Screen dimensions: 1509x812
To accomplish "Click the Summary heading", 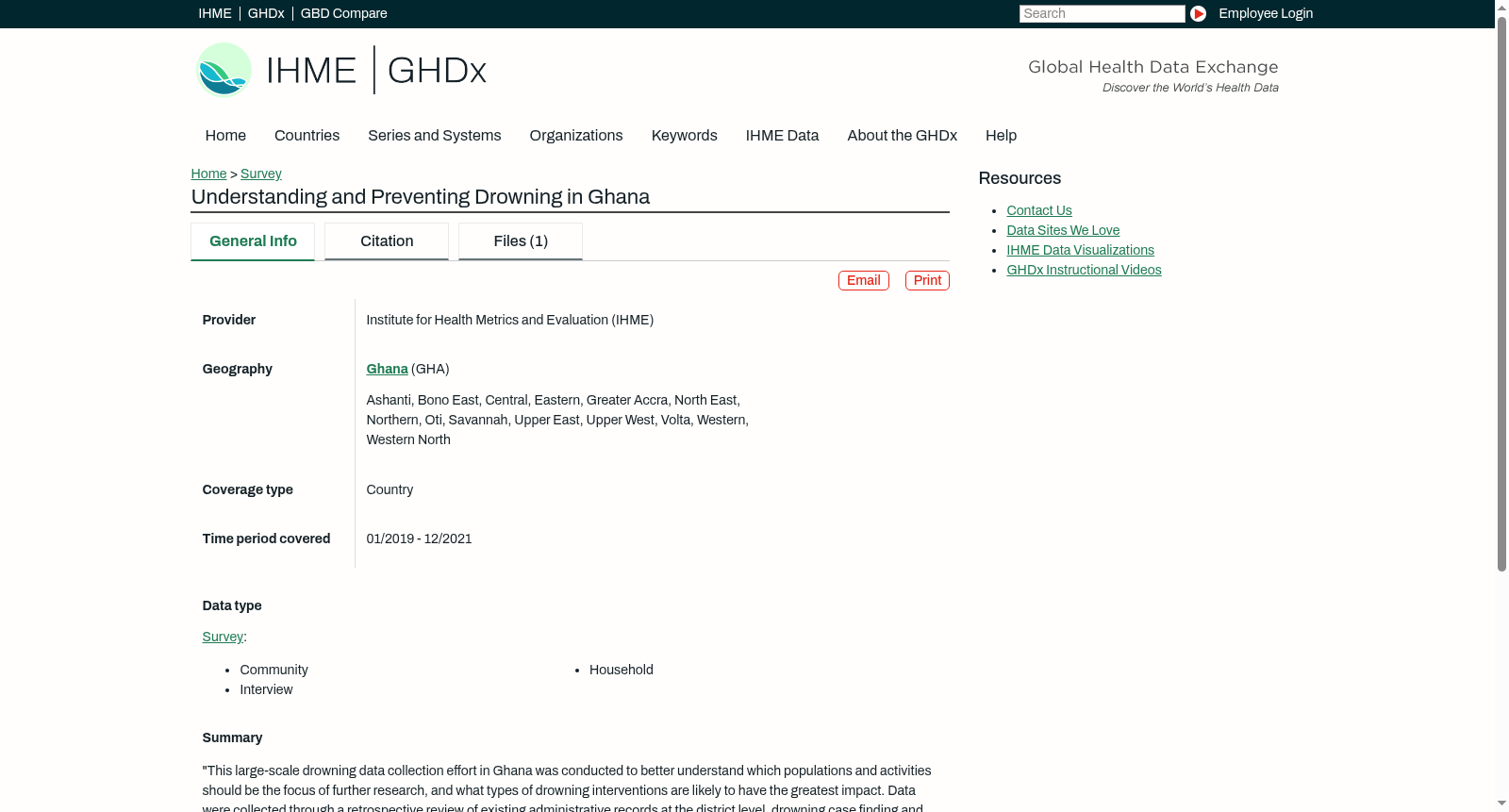I will coord(232,737).
